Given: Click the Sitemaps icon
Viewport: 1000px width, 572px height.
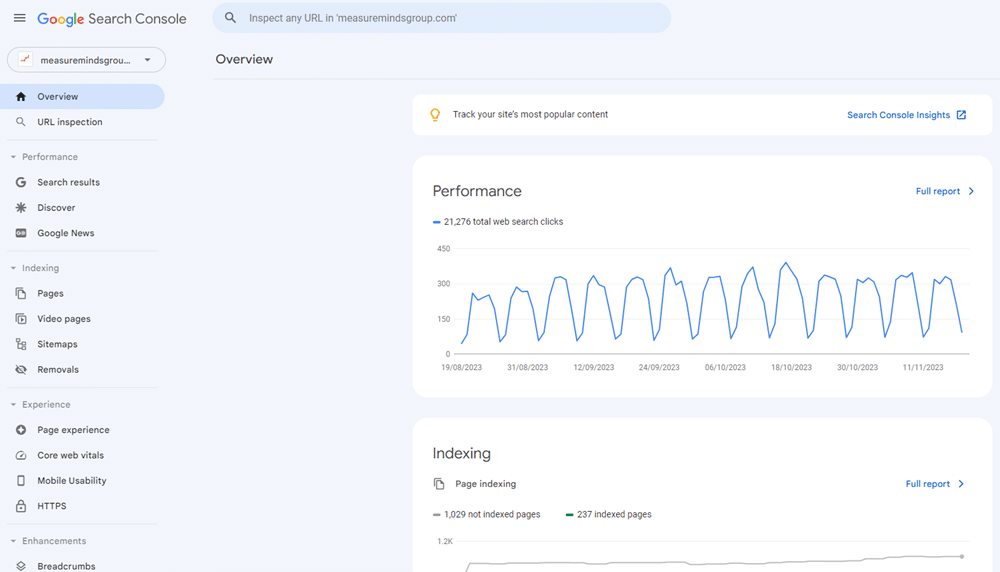Looking at the screenshot, I should tap(21, 344).
